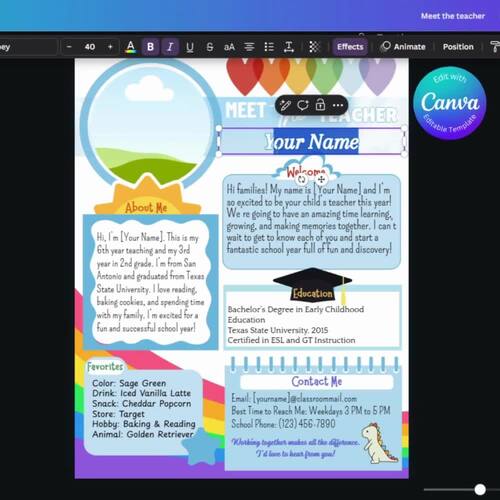Screen dimensions: 500x500
Task: Click the Snack: Cheddar Popcorn line
Action: click(142, 404)
